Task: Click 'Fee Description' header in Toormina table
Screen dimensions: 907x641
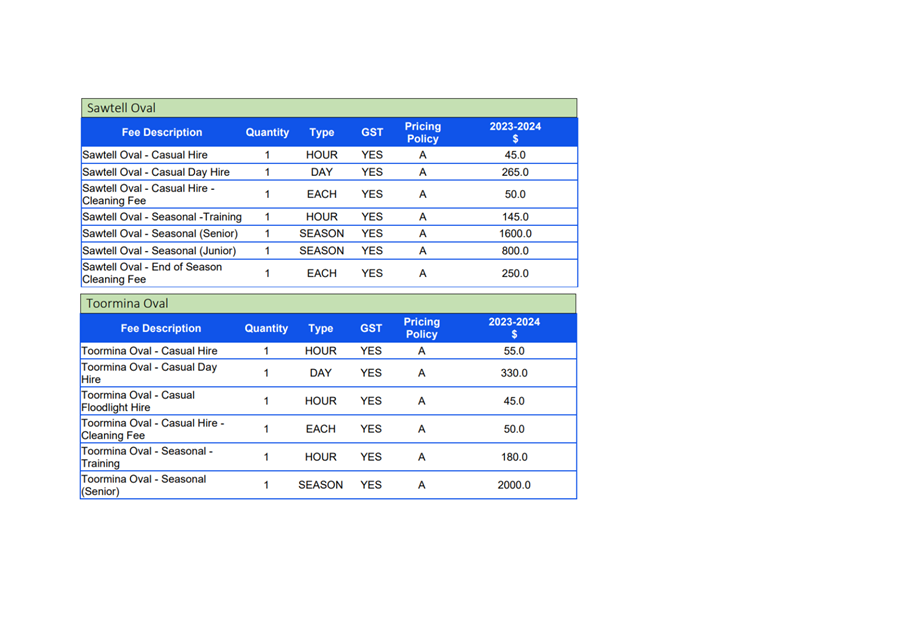Action: click(x=161, y=329)
